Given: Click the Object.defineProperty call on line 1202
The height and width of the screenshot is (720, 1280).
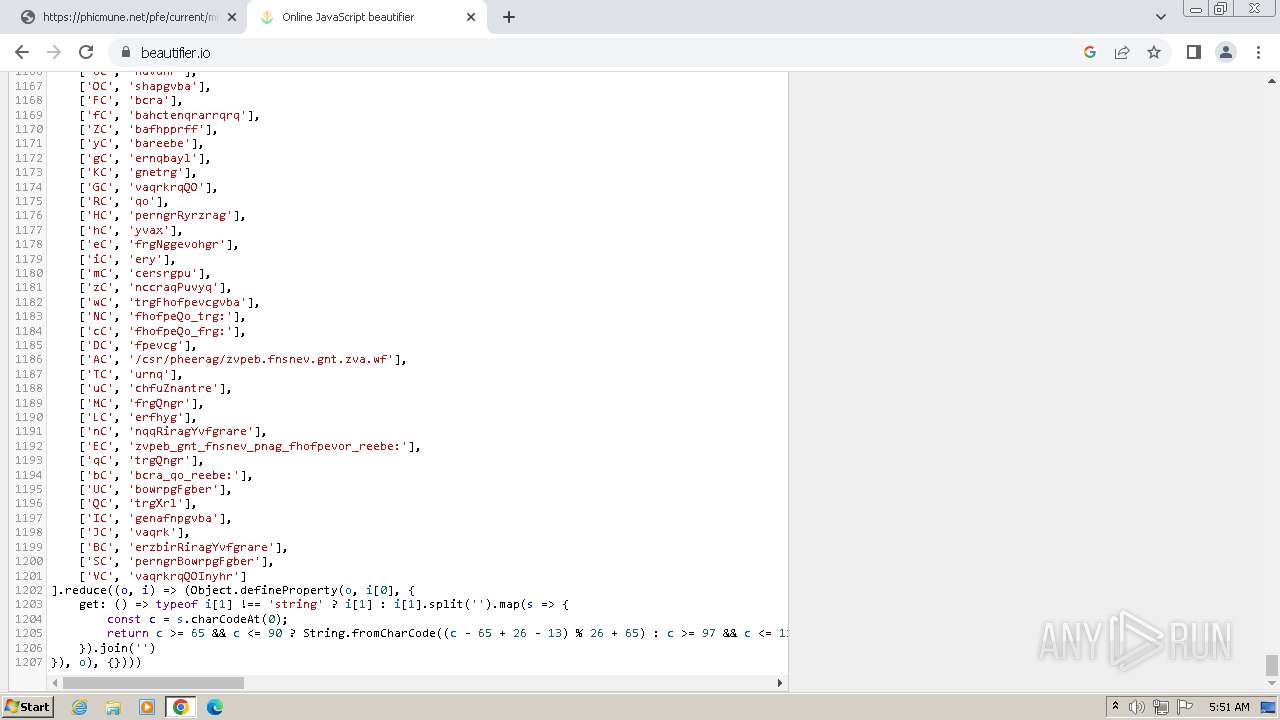Looking at the screenshot, I should 264,590.
